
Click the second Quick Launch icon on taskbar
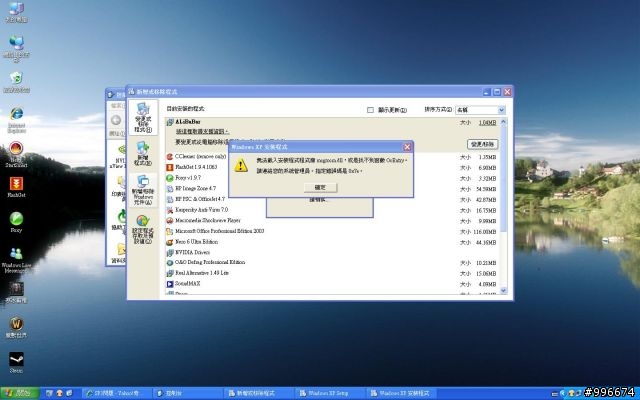coord(59,393)
